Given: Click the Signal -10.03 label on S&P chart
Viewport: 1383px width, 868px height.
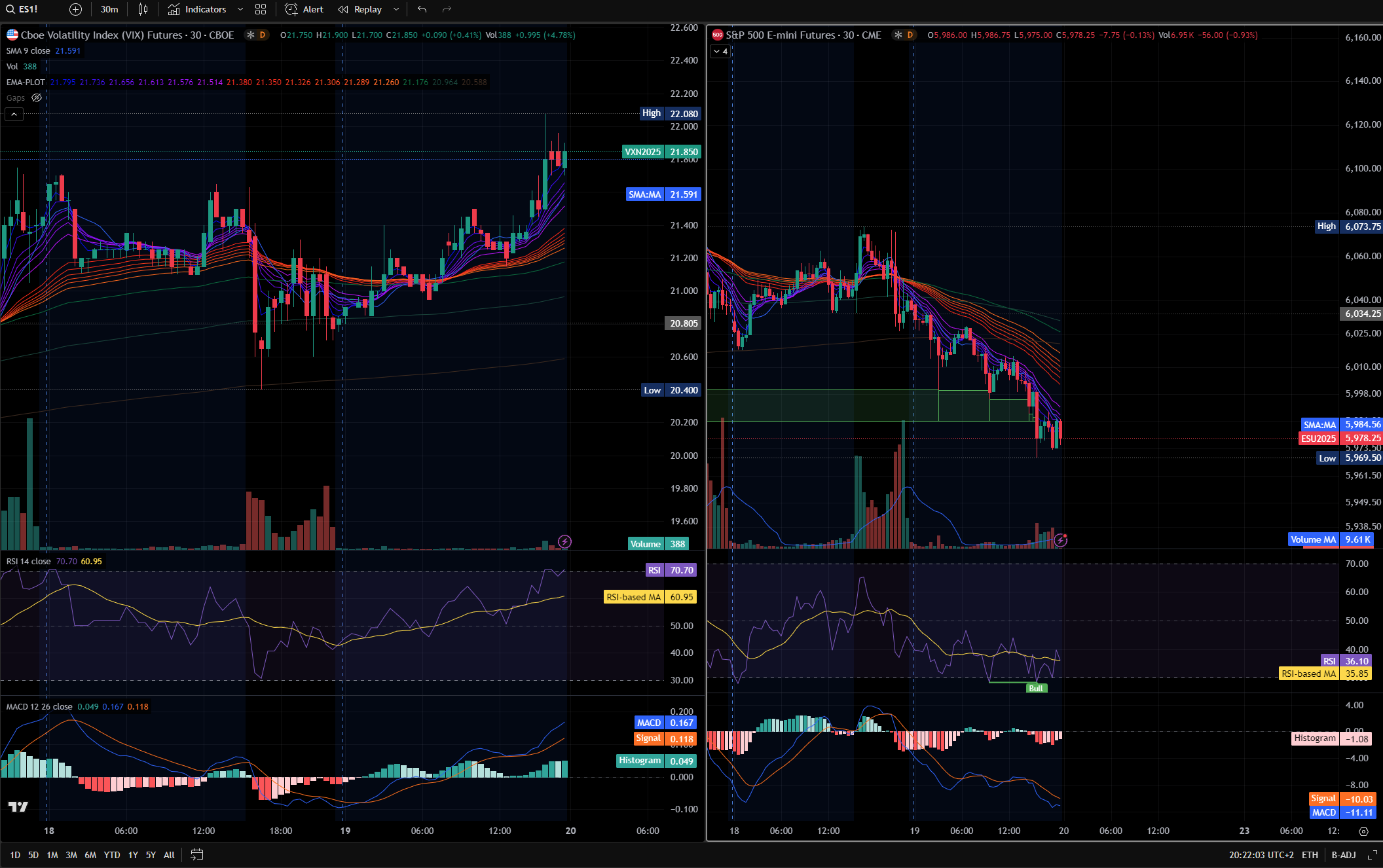Looking at the screenshot, I should [1342, 799].
